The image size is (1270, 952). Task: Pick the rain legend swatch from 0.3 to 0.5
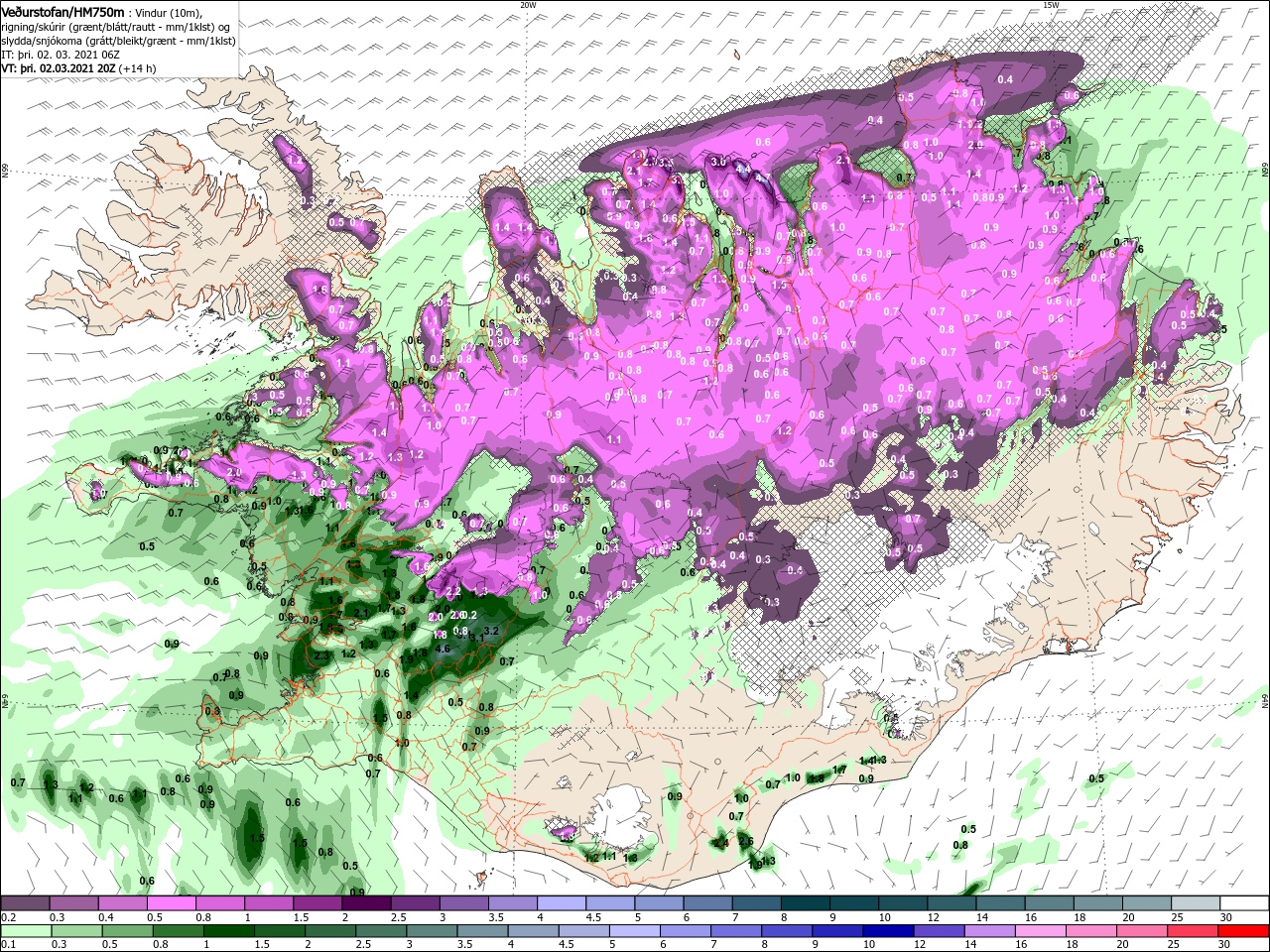76,931
